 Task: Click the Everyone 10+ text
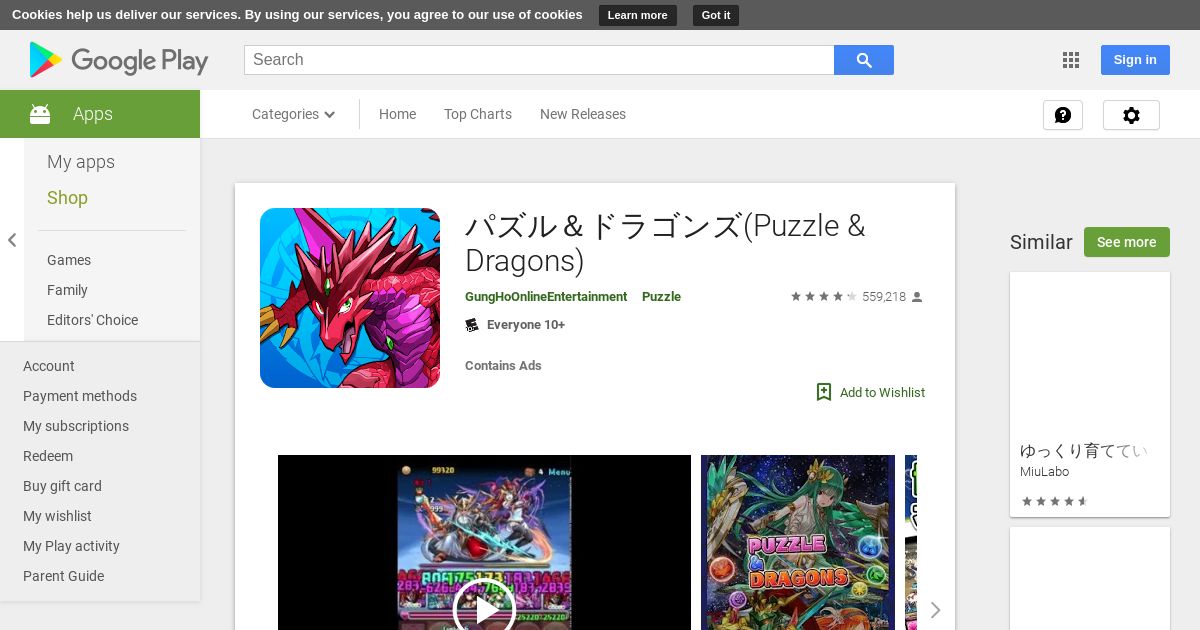pyautogui.click(x=526, y=325)
